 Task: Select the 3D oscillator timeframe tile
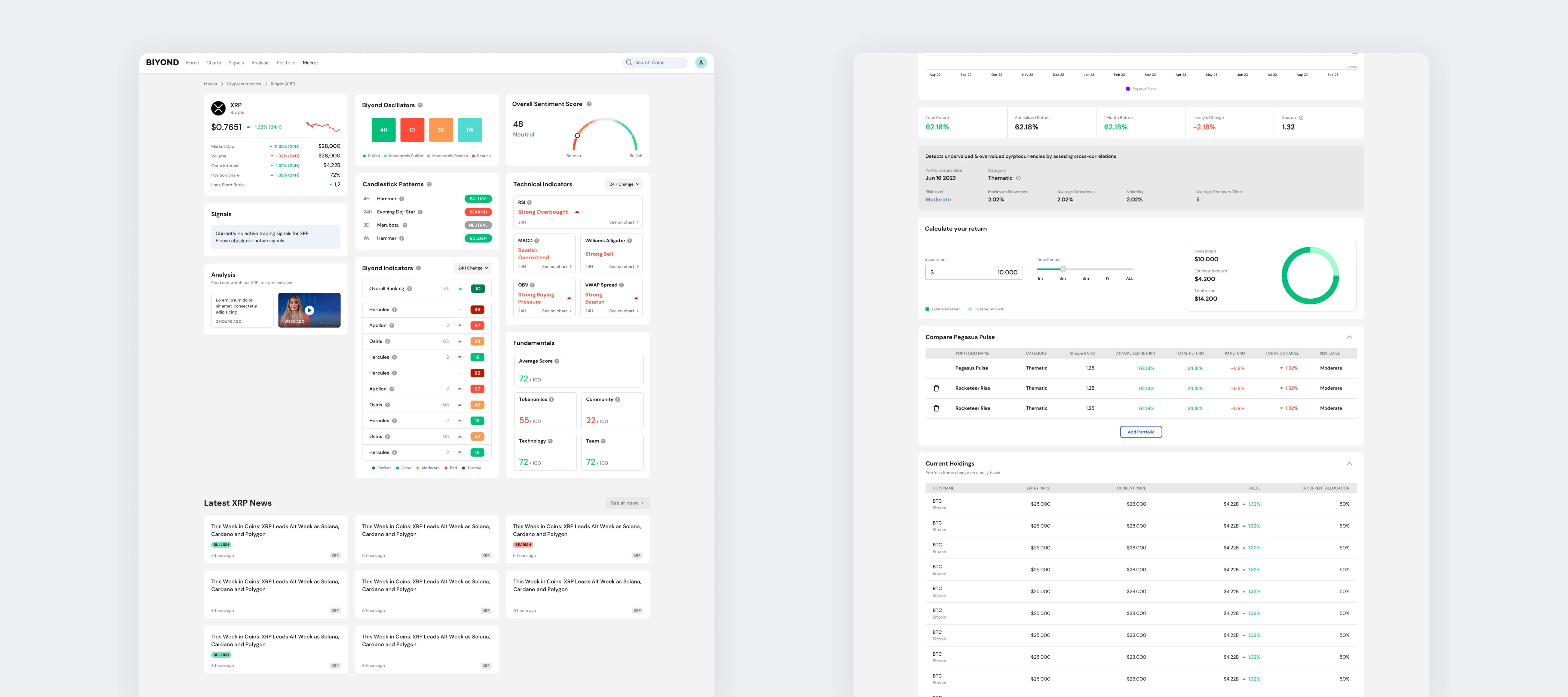click(441, 130)
